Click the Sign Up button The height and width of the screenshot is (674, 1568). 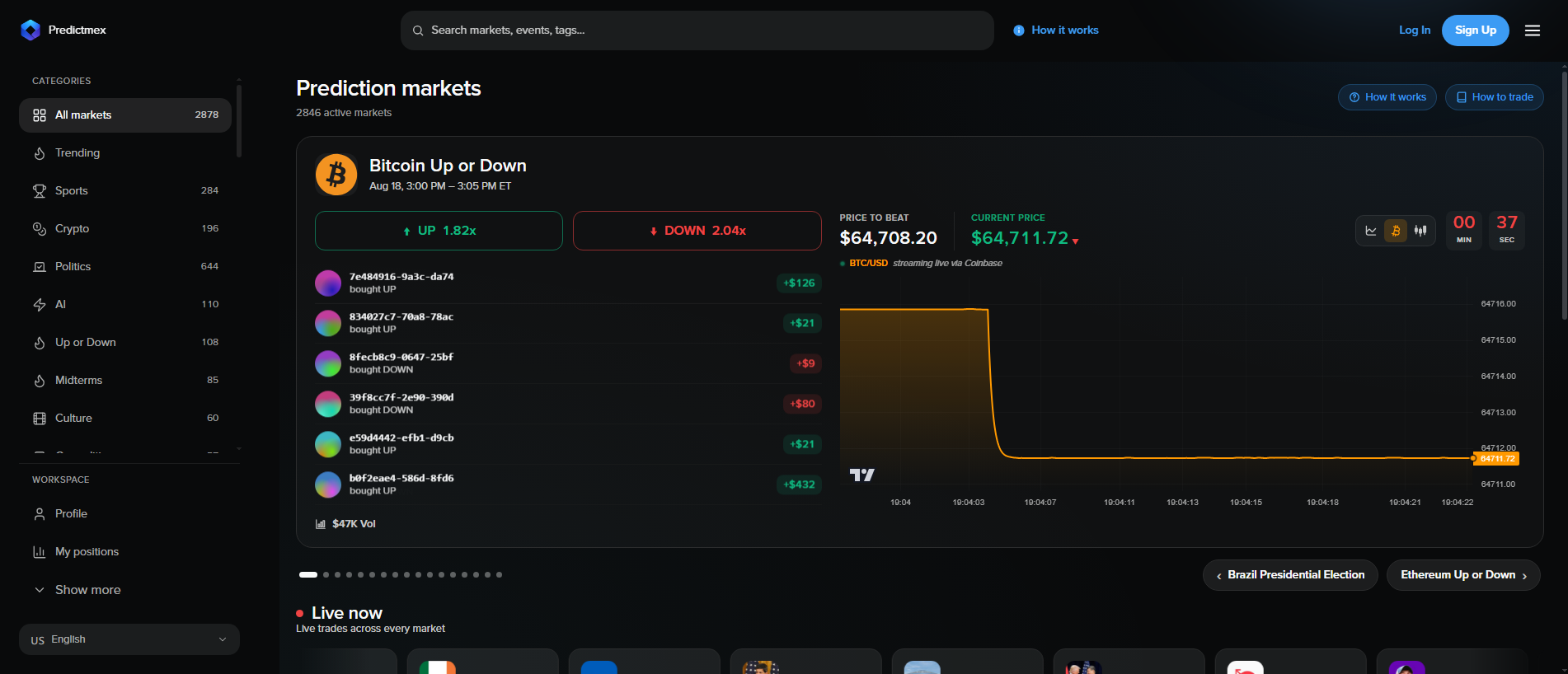(x=1476, y=30)
